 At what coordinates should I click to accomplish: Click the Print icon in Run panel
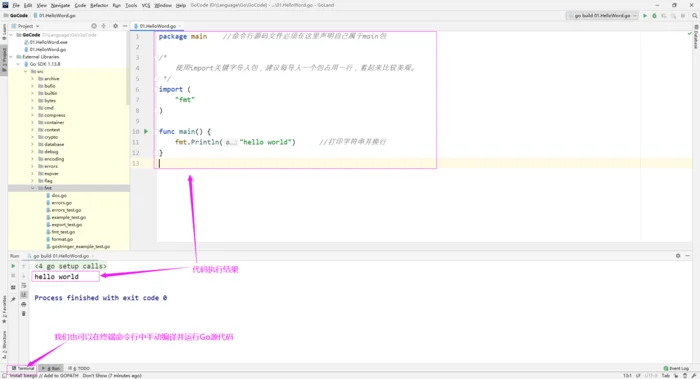pyautogui.click(x=24, y=304)
